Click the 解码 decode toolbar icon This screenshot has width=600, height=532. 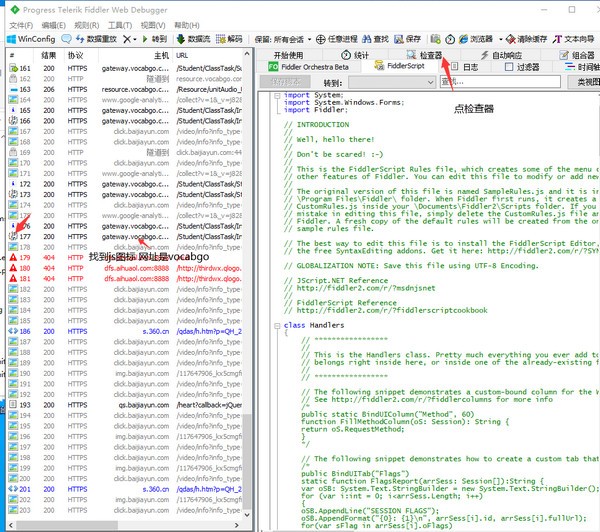(x=225, y=39)
